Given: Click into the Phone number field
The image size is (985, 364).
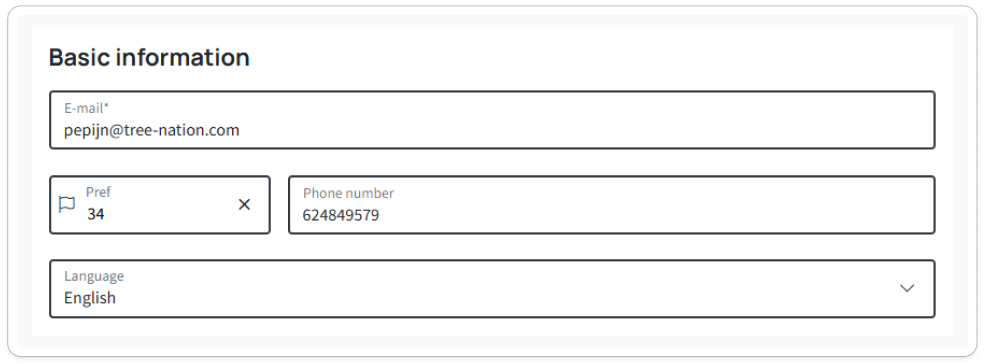Looking at the screenshot, I should coord(612,205).
